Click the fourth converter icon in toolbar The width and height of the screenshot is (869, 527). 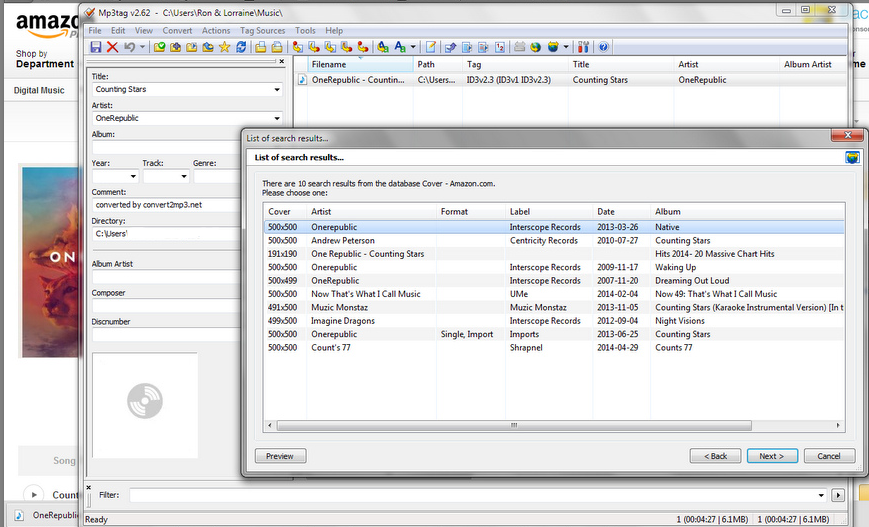(347, 47)
